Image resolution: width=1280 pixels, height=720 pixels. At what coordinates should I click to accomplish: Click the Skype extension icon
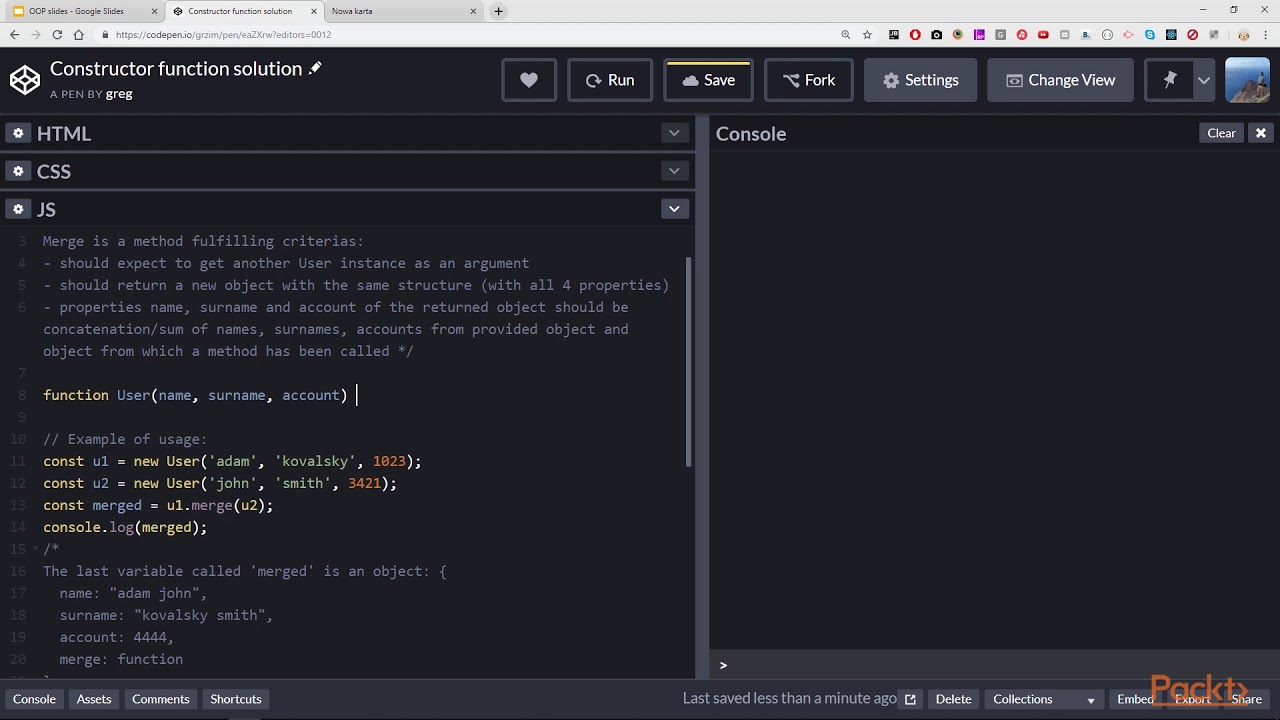(1150, 34)
